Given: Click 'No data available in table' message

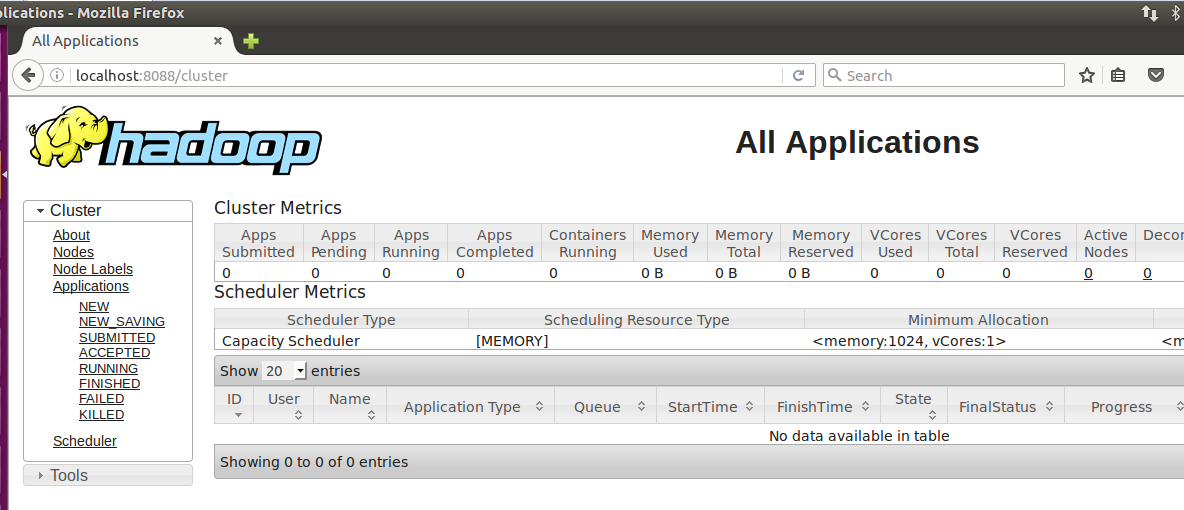Looking at the screenshot, I should click(x=859, y=436).
